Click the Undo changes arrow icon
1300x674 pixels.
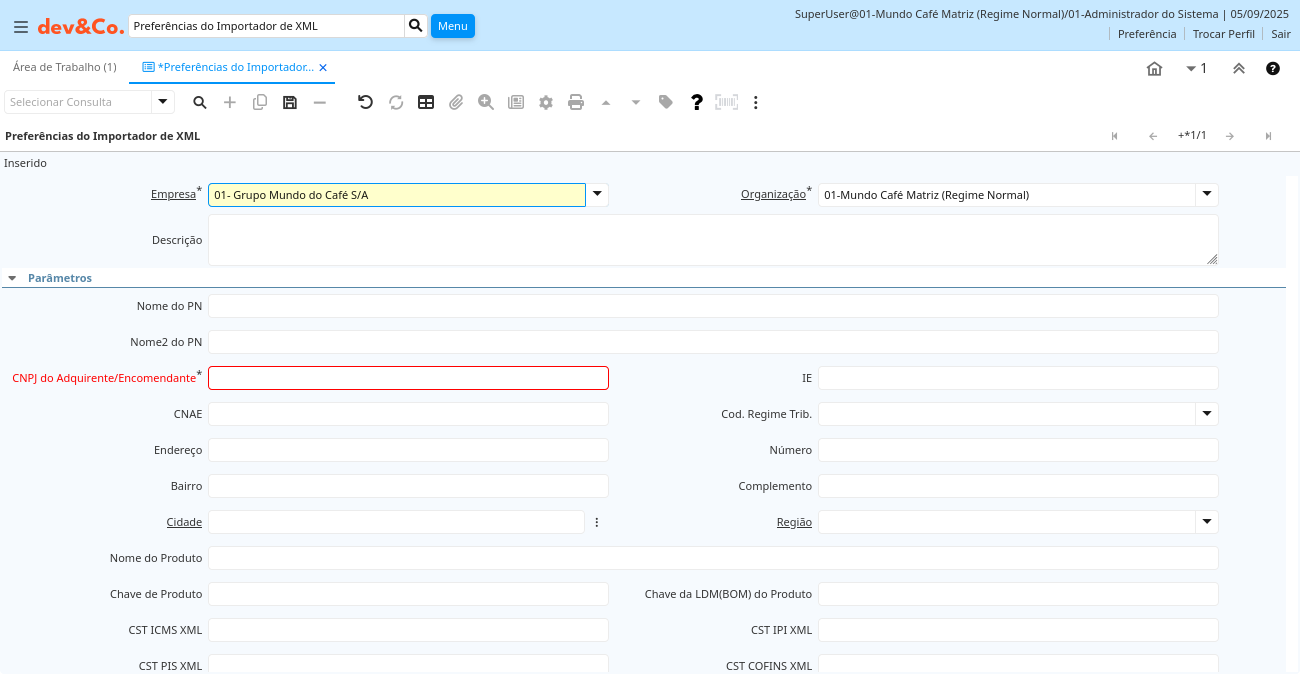click(365, 102)
